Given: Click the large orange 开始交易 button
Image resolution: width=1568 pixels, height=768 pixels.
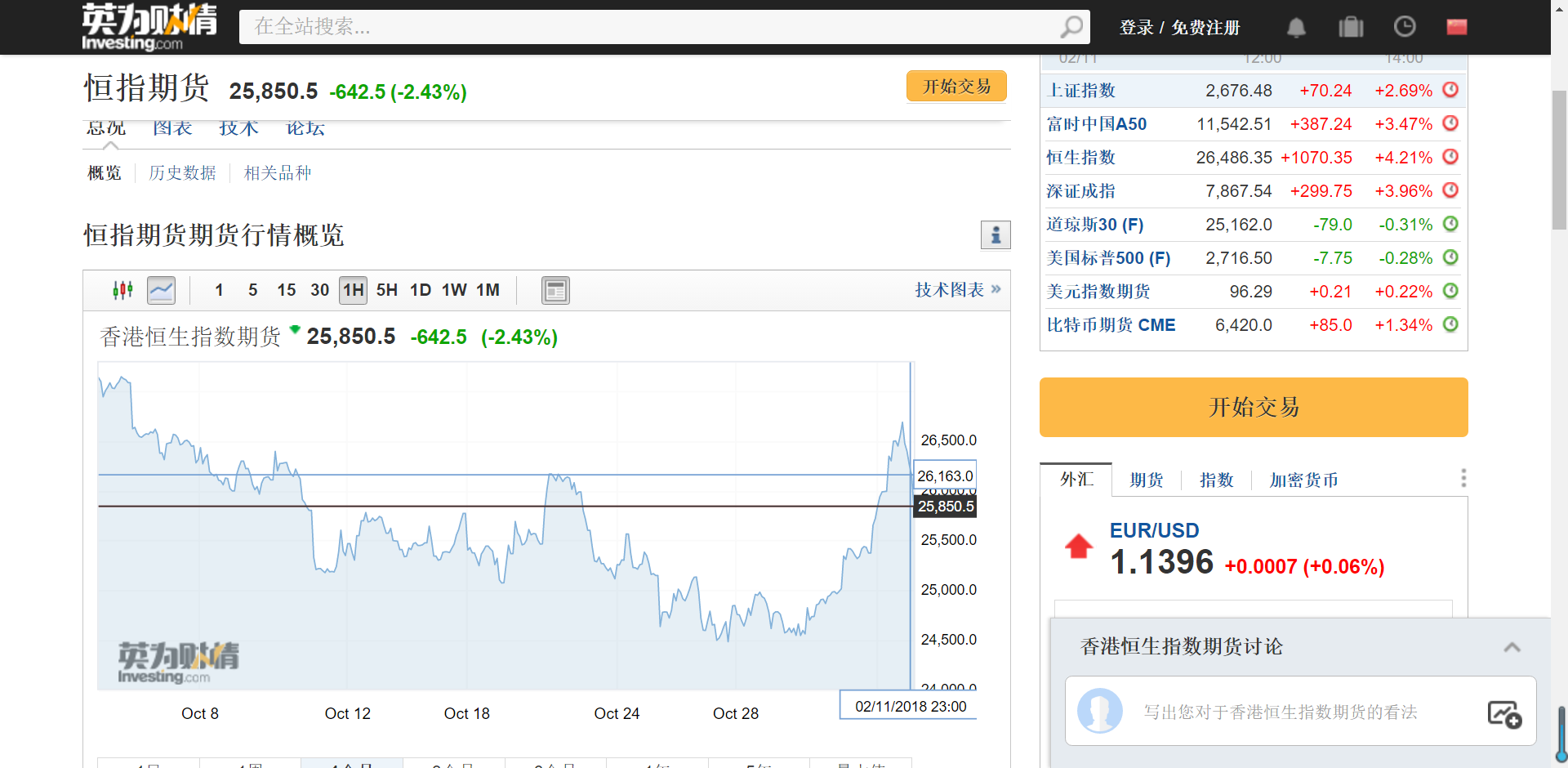Looking at the screenshot, I should tap(1254, 407).
